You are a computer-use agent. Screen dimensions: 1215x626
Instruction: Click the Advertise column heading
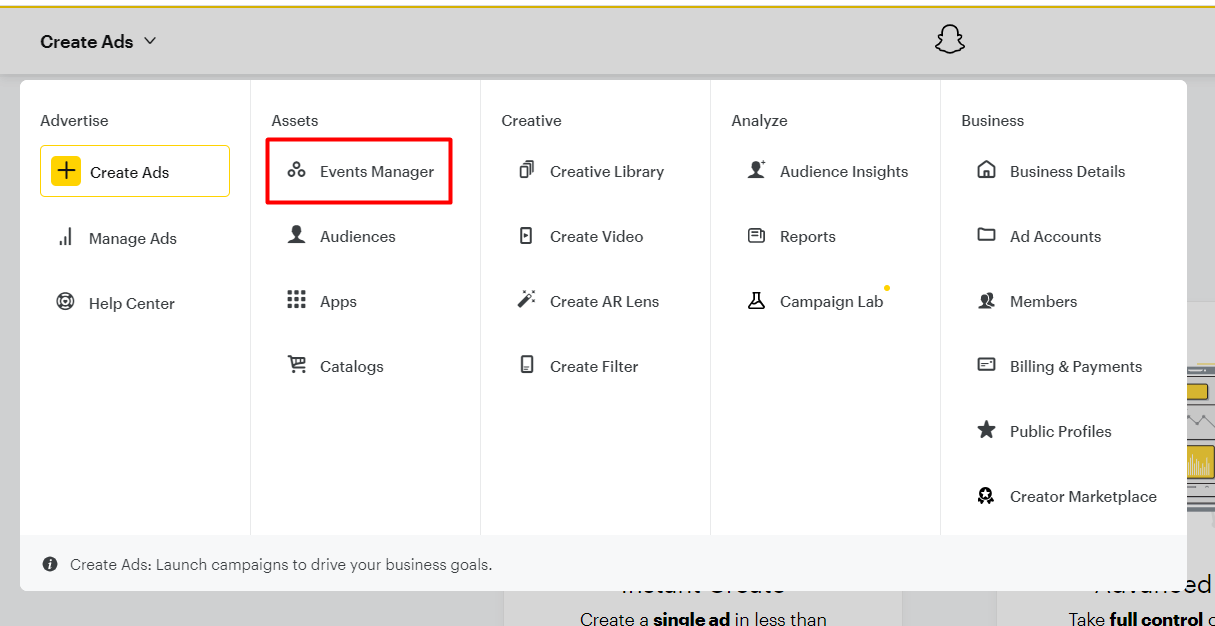click(x=74, y=120)
